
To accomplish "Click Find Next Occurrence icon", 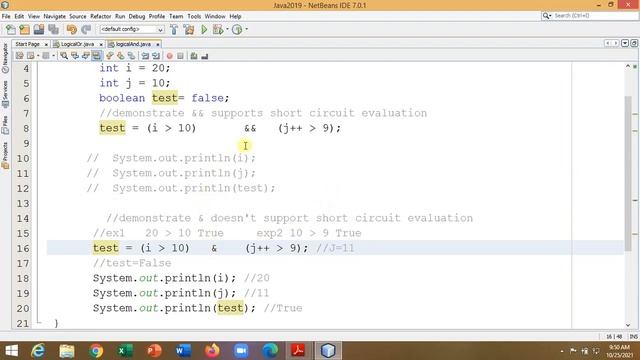I will (85, 56).
